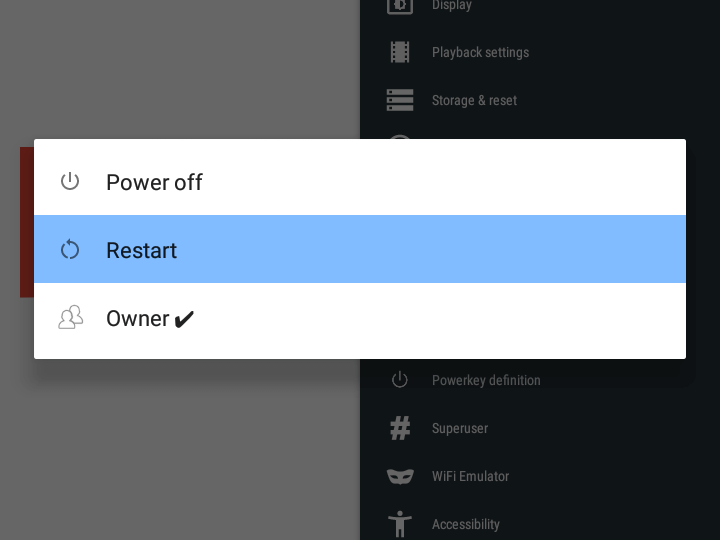Click the Power off icon
This screenshot has height=540, width=720.
[70, 181]
